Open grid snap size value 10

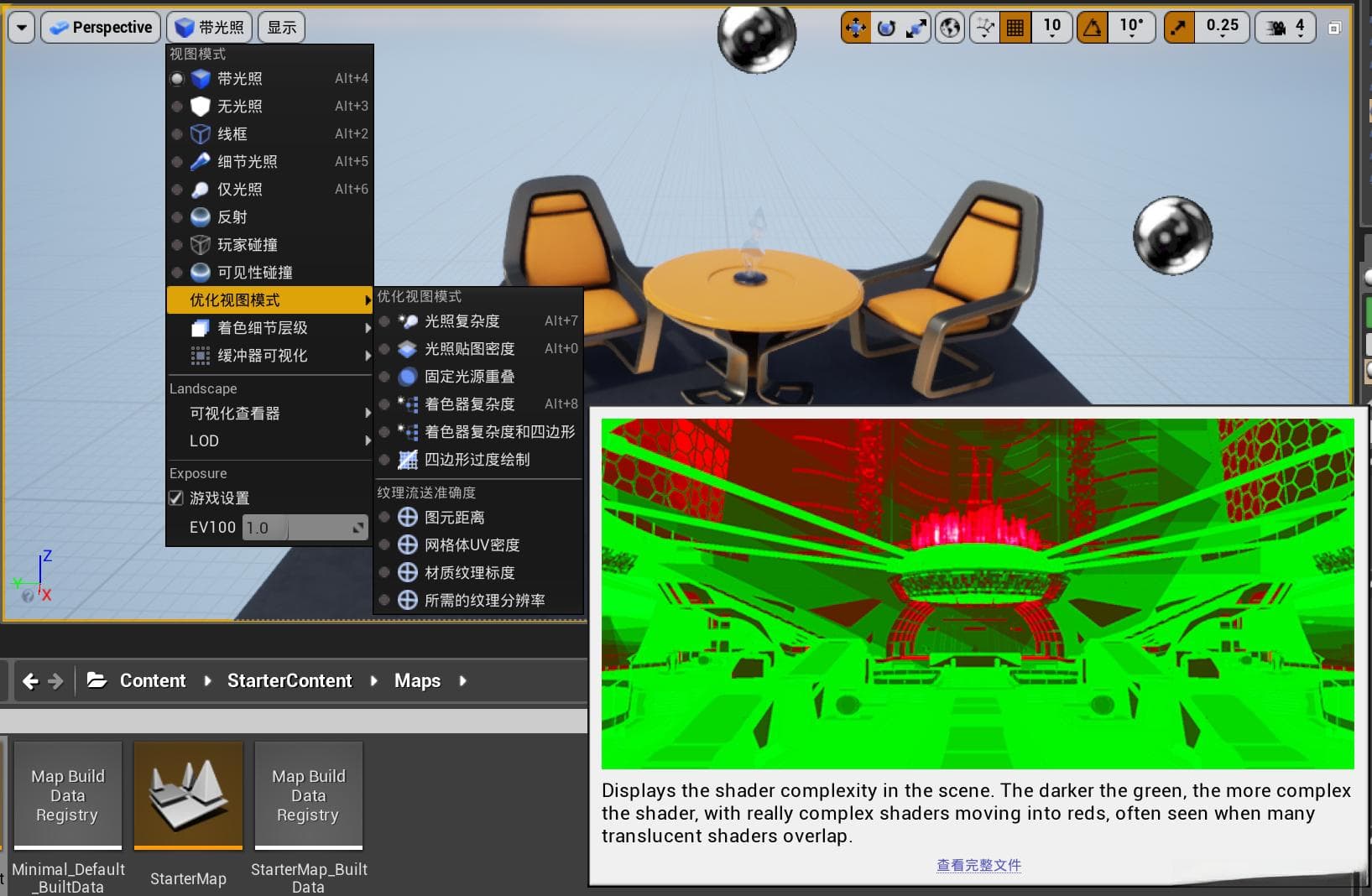1051,28
